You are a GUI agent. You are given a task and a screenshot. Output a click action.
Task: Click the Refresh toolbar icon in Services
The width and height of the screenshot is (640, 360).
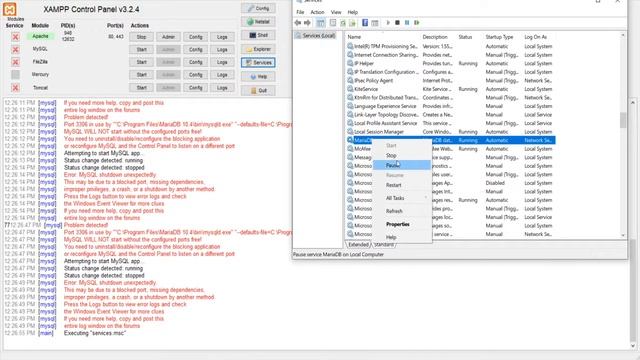343,23
